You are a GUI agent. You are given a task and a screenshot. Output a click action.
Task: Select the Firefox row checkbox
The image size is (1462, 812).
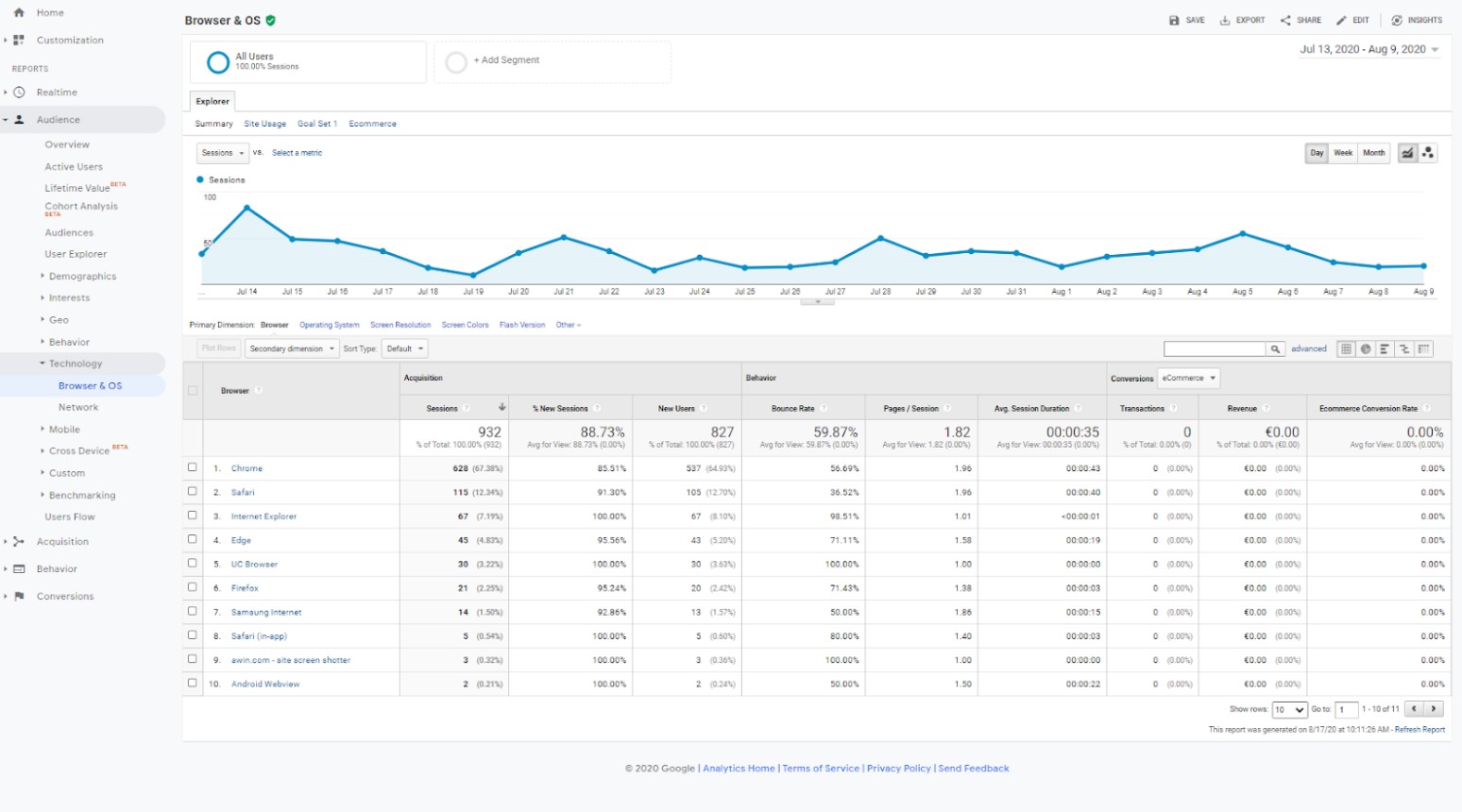[x=193, y=587]
